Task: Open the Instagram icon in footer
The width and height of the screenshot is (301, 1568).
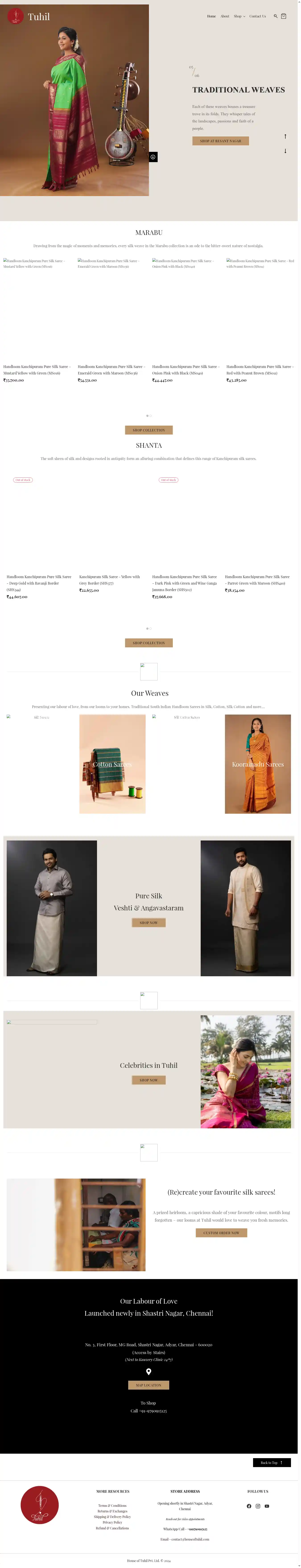Action: coord(258,1506)
